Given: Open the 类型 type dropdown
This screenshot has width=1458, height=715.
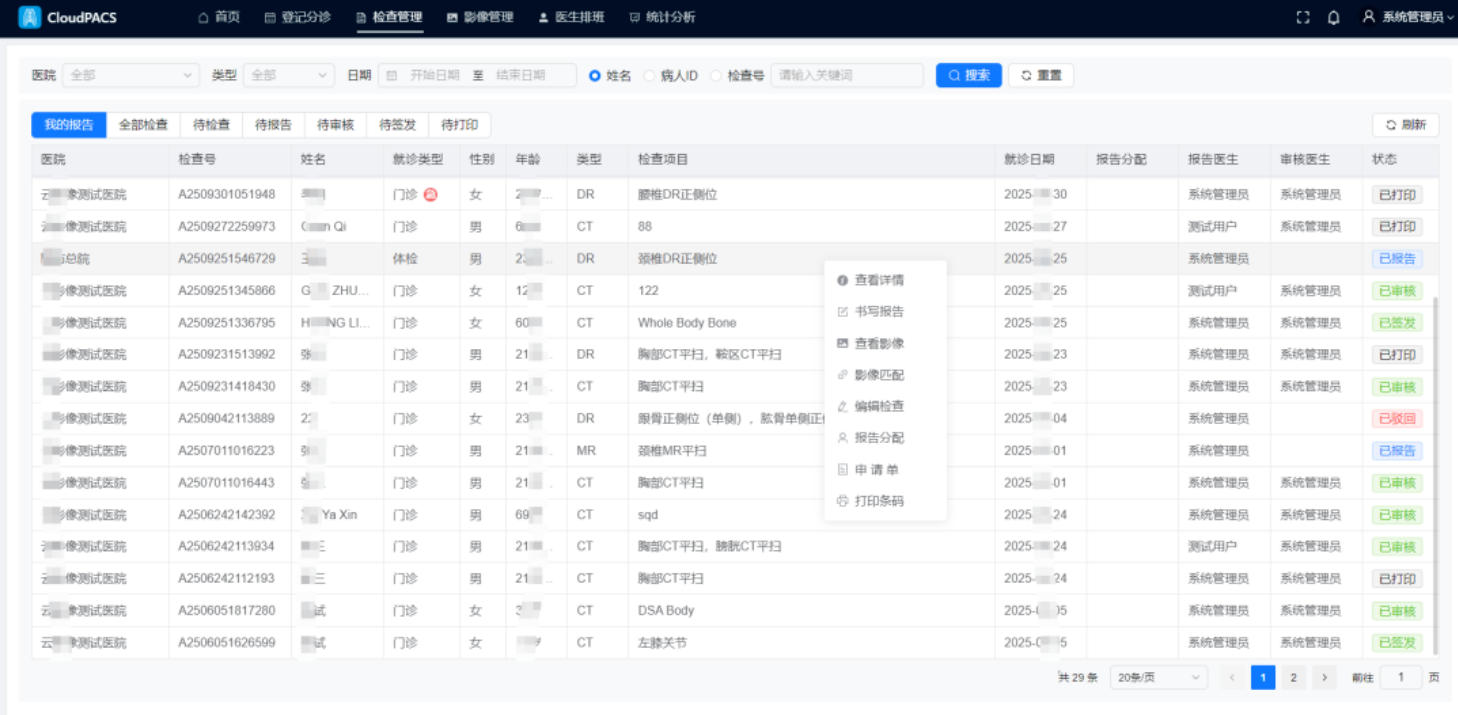Looking at the screenshot, I should click(289, 75).
